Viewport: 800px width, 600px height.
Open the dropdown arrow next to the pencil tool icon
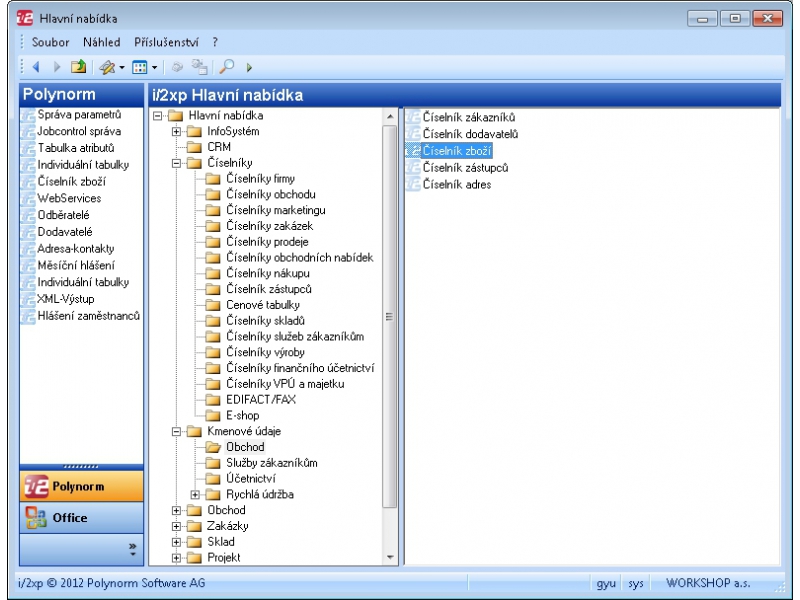[121, 67]
